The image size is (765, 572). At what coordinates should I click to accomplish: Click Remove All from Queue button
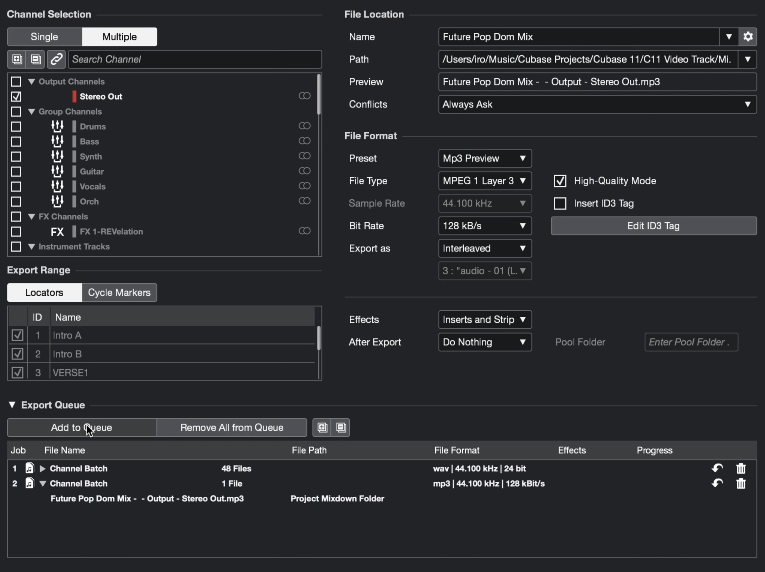(231, 428)
